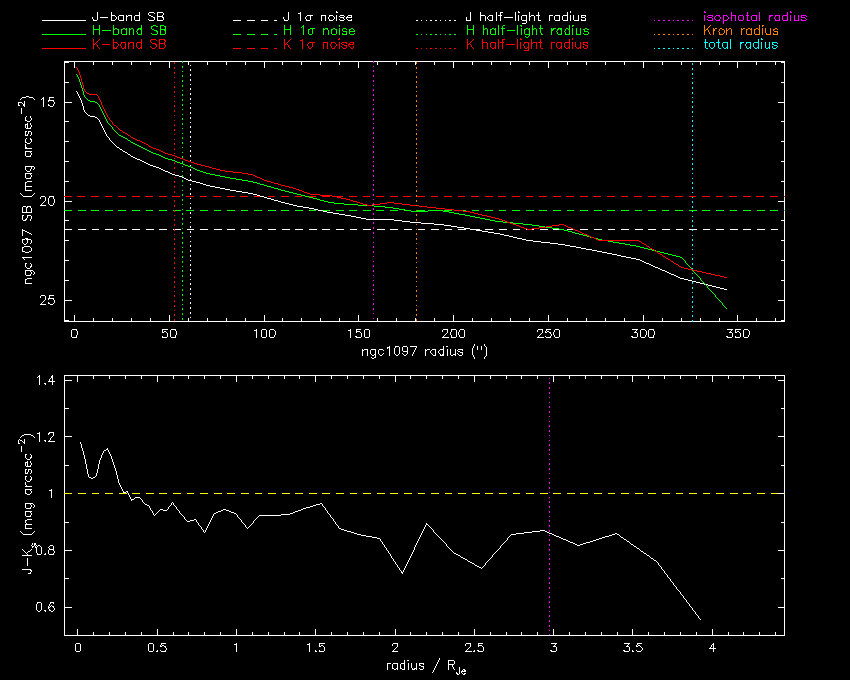Click the K-band SB legend label
This screenshot has width=850, height=680.
coord(129,44)
